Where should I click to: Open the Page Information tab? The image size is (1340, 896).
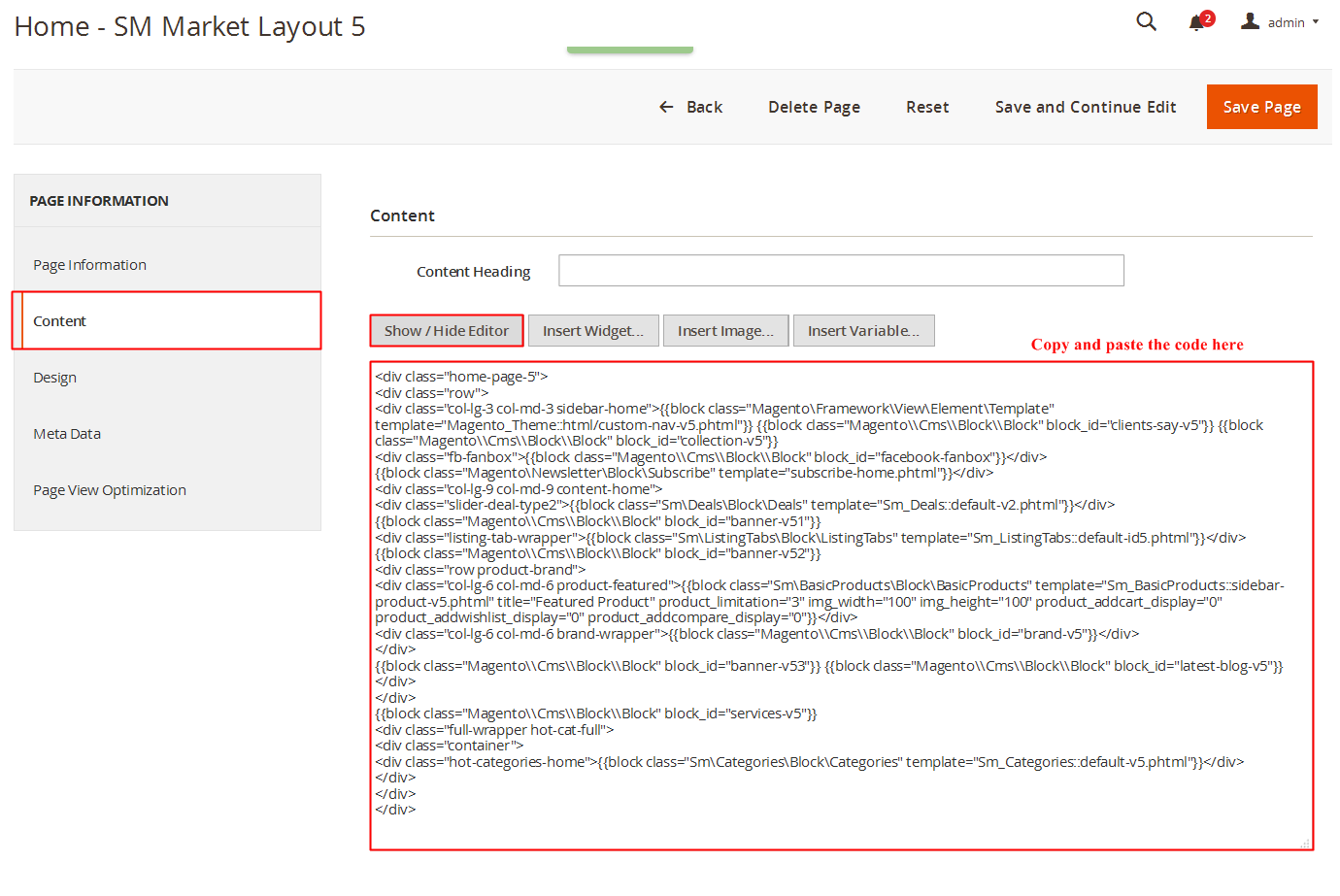pyautogui.click(x=167, y=265)
